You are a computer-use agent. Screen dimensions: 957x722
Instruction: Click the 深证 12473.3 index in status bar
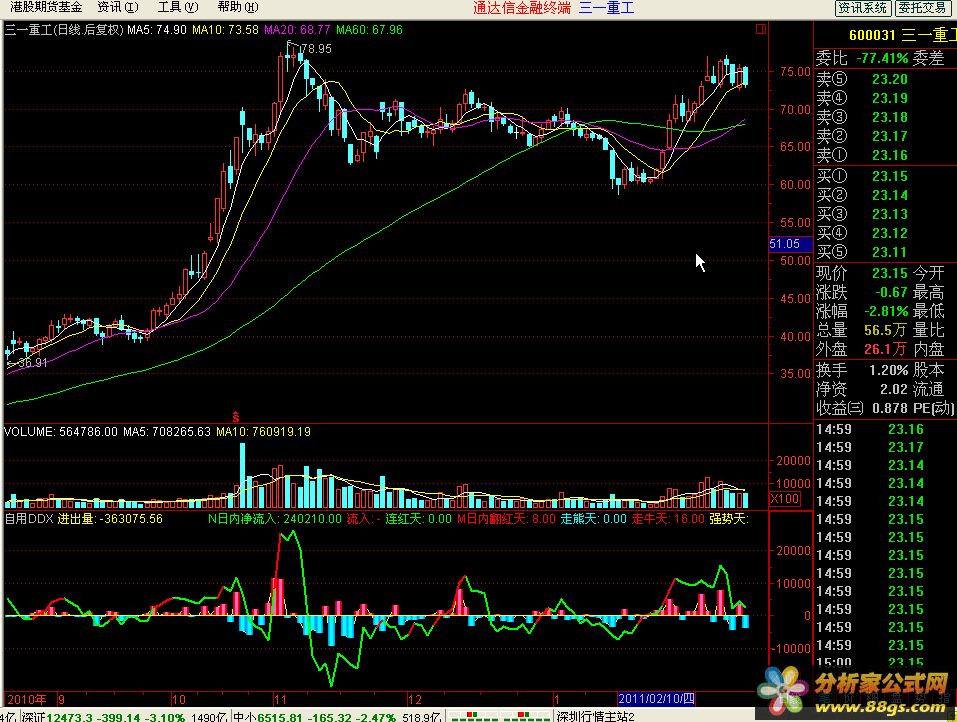[104, 717]
